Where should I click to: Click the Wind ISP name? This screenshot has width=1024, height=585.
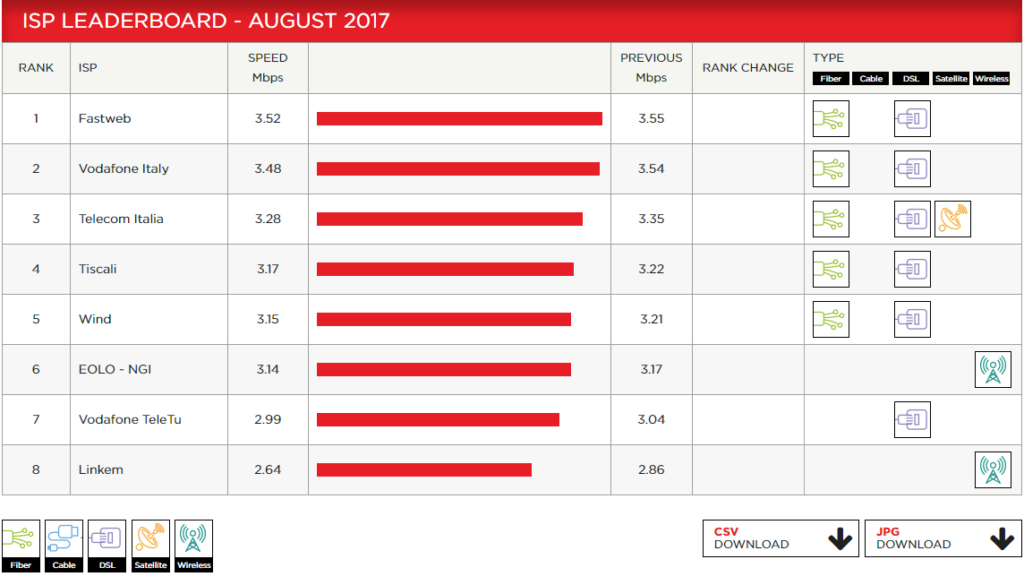pos(95,319)
